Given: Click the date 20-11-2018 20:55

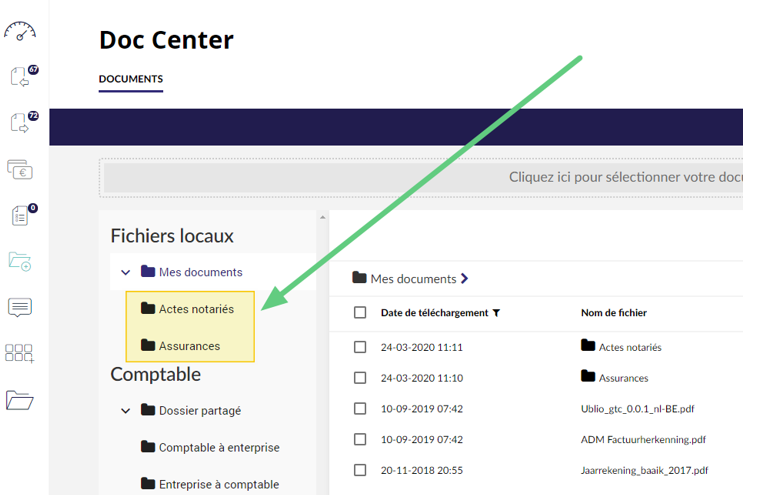Looking at the screenshot, I should (422, 471).
